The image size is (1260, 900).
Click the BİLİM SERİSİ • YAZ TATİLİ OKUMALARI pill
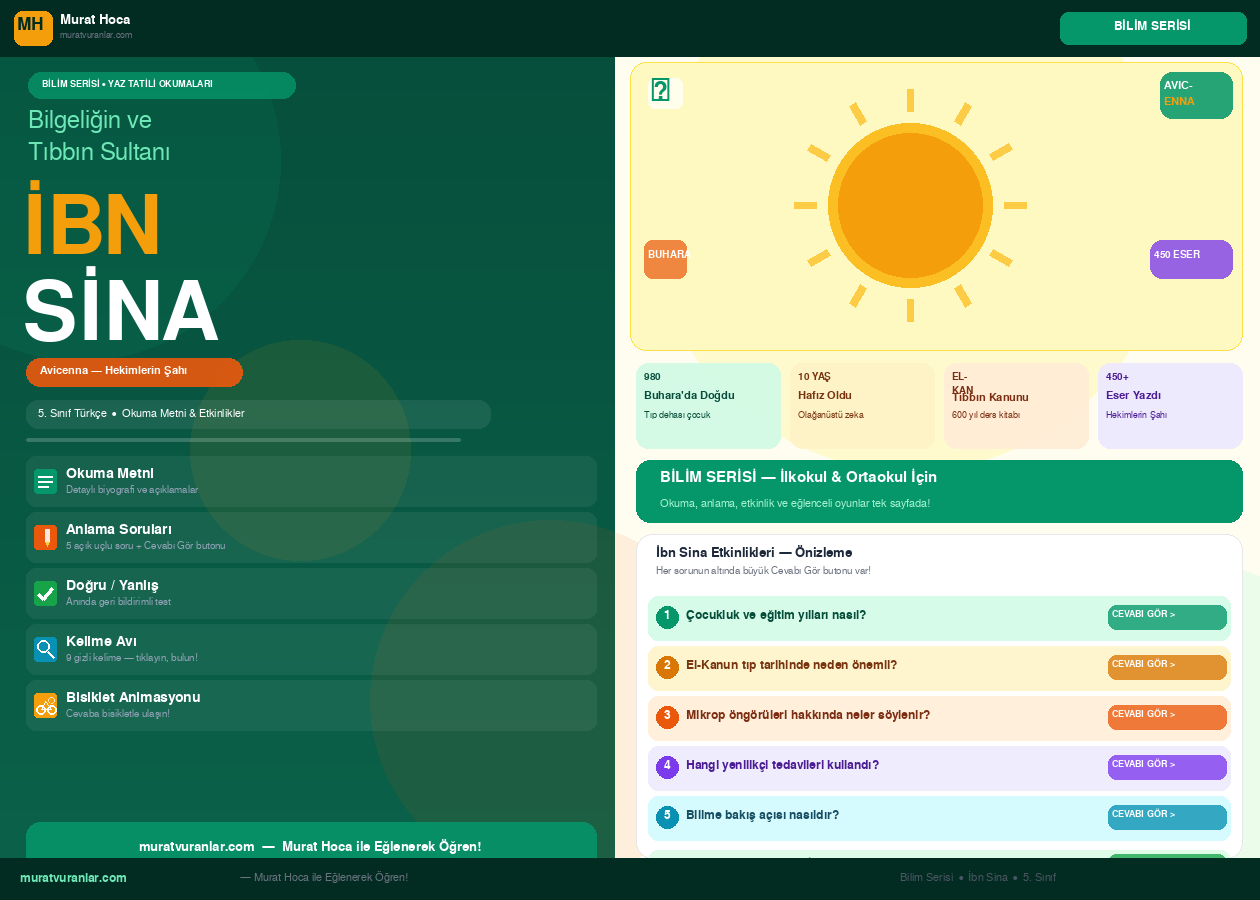click(162, 85)
